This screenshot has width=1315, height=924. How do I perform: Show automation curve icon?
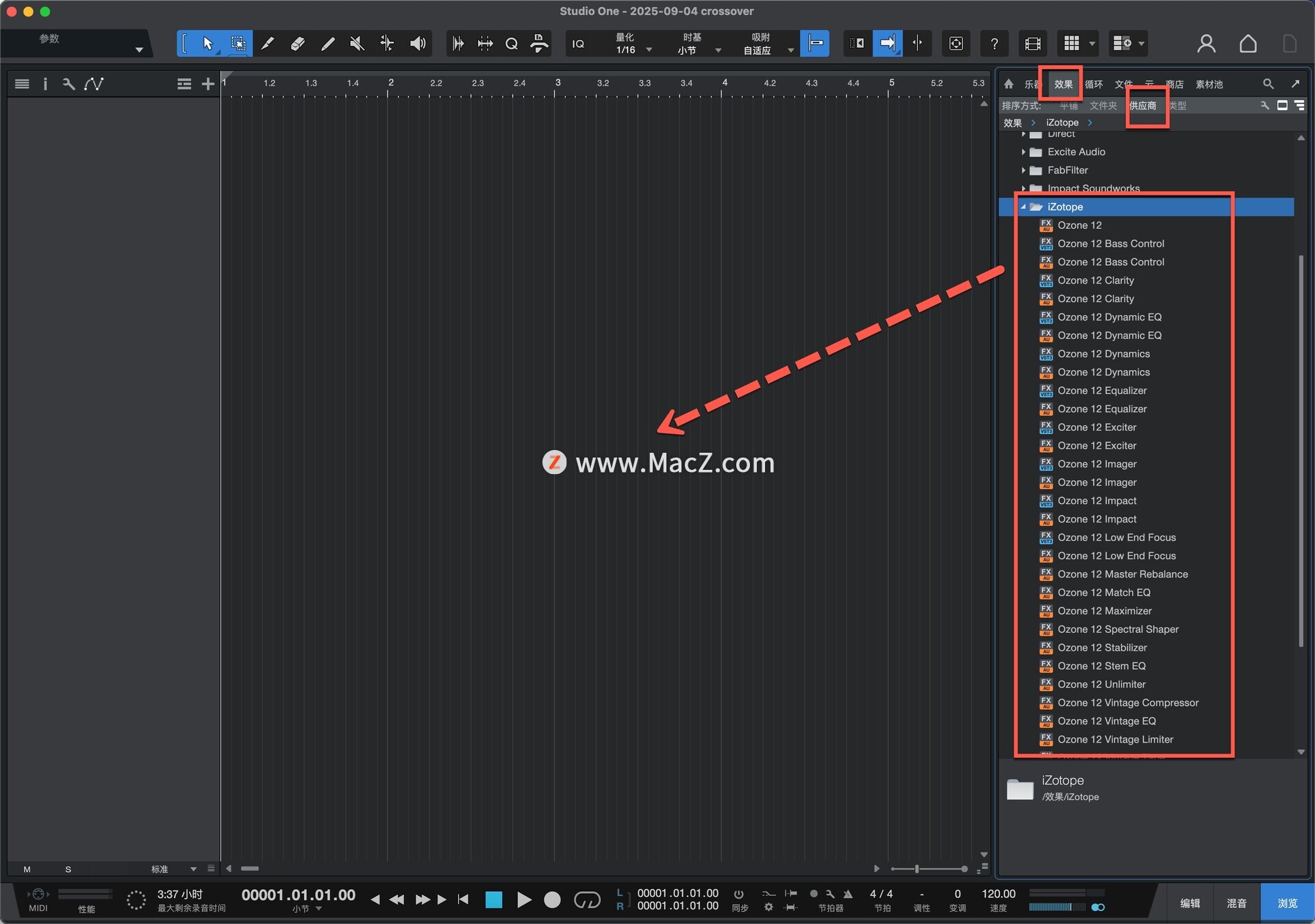coord(94,84)
